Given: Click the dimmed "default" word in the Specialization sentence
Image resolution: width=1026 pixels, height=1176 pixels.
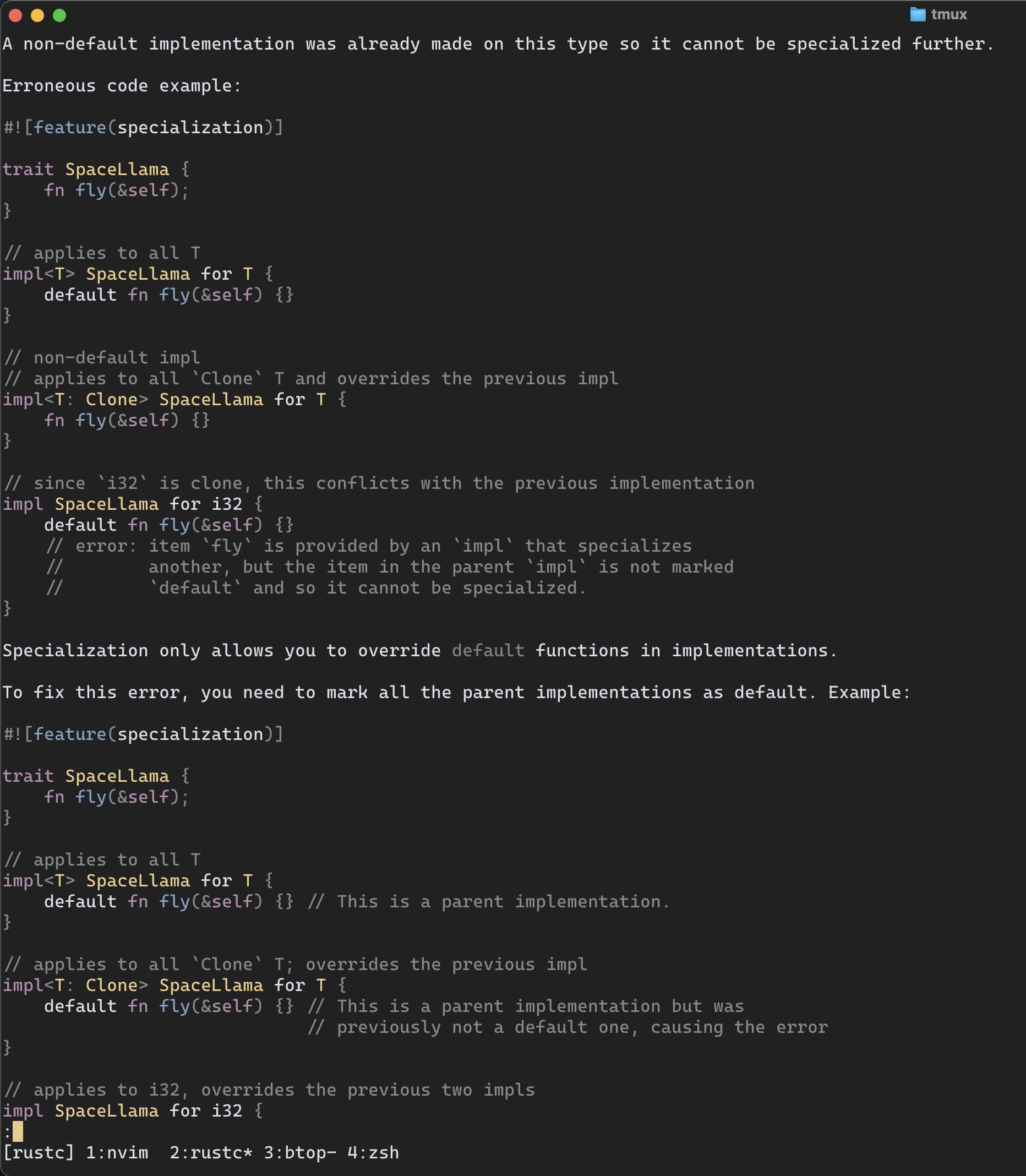Looking at the screenshot, I should pyautogui.click(x=488, y=650).
